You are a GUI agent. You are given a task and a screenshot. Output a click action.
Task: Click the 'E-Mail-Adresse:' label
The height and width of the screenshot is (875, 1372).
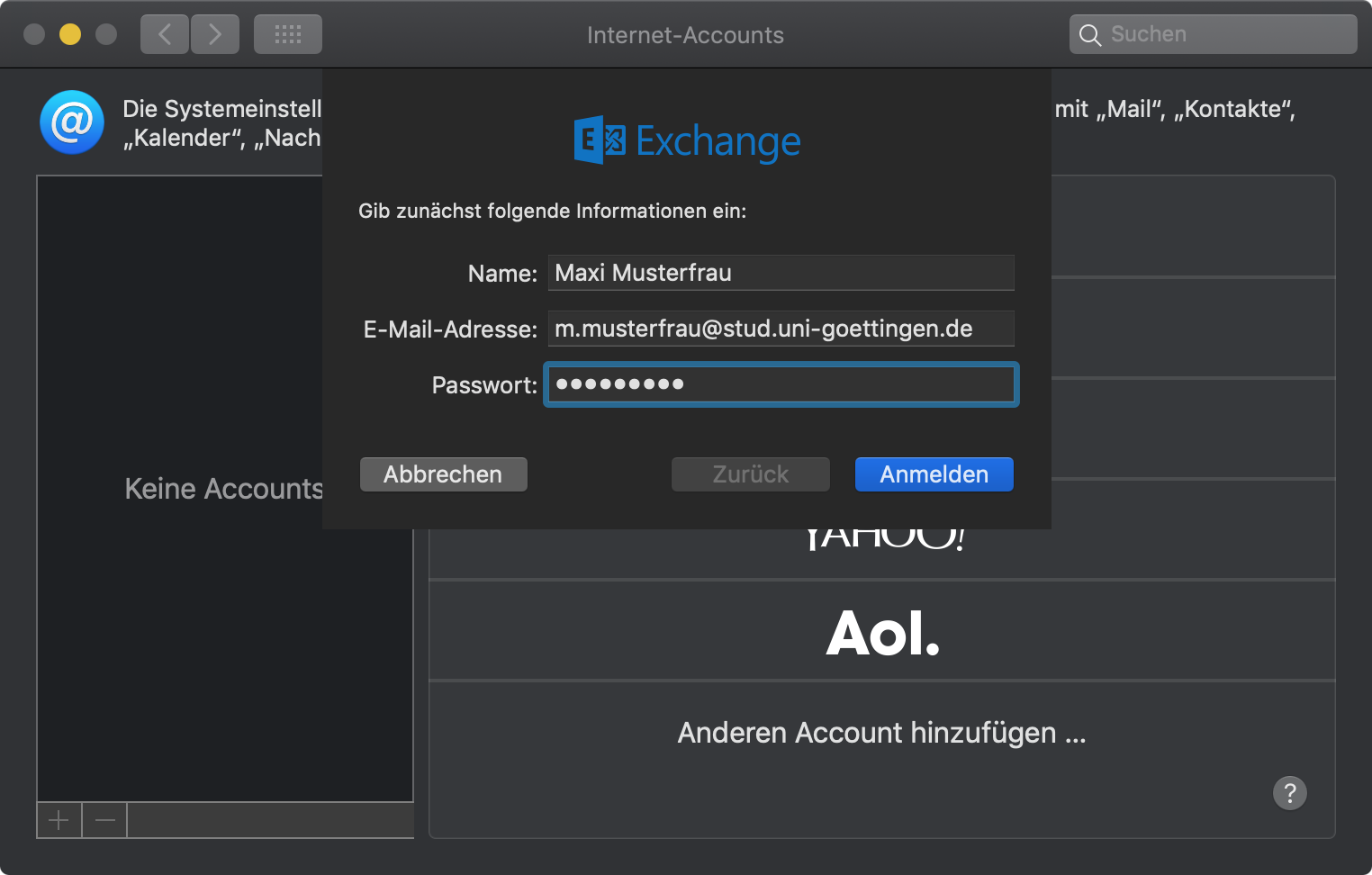pos(450,329)
